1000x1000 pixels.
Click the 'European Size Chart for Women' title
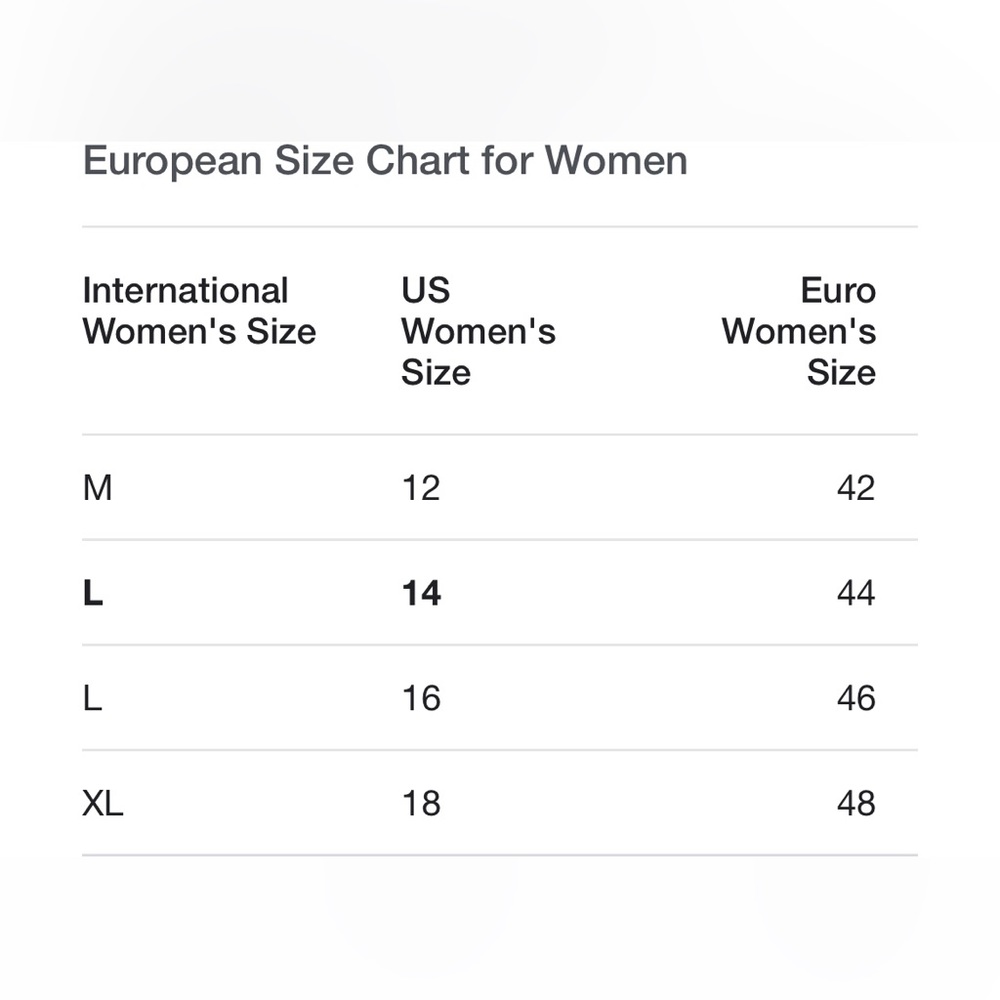[x=385, y=160]
